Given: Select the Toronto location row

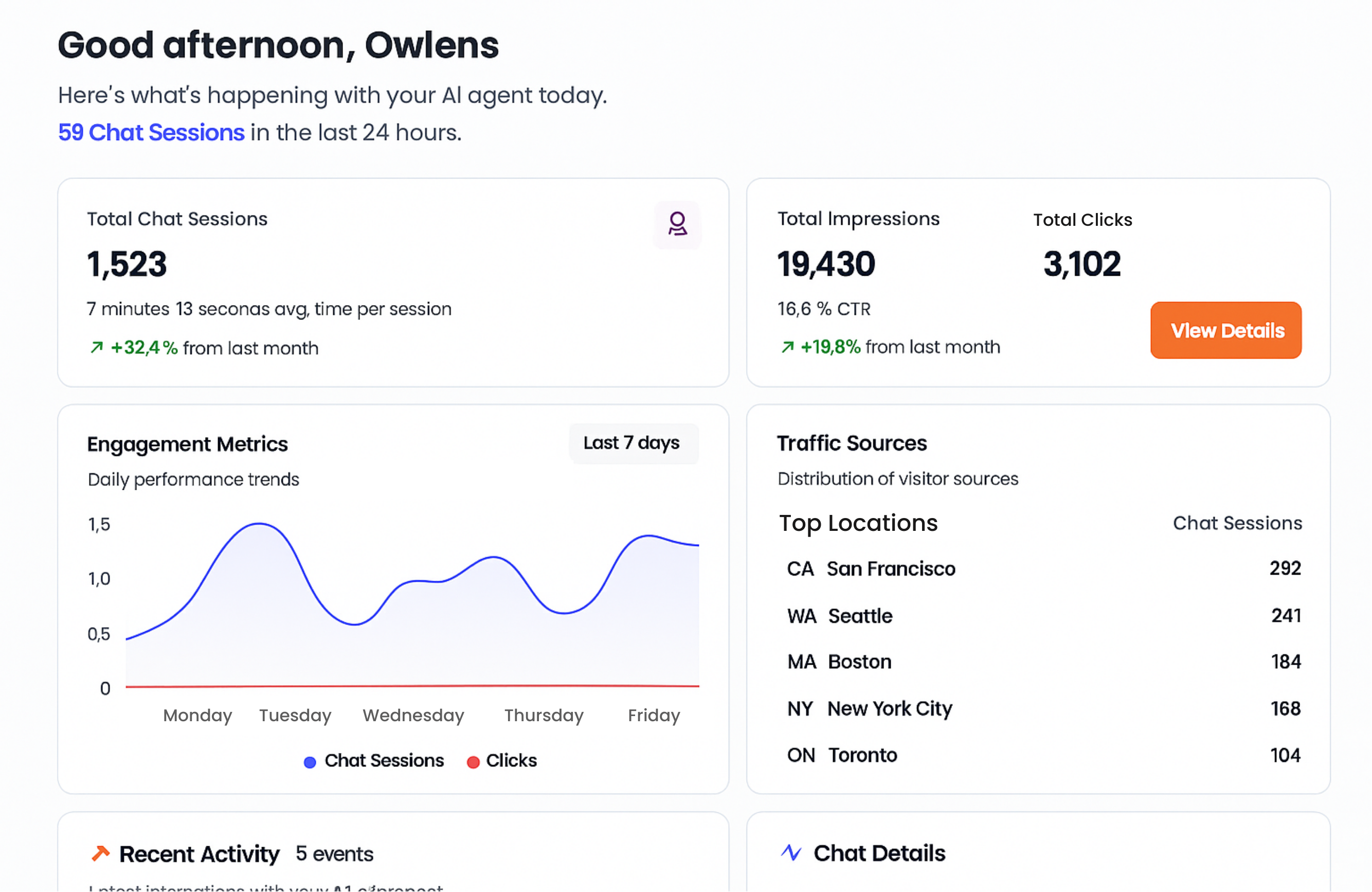Looking at the screenshot, I should (x=862, y=755).
